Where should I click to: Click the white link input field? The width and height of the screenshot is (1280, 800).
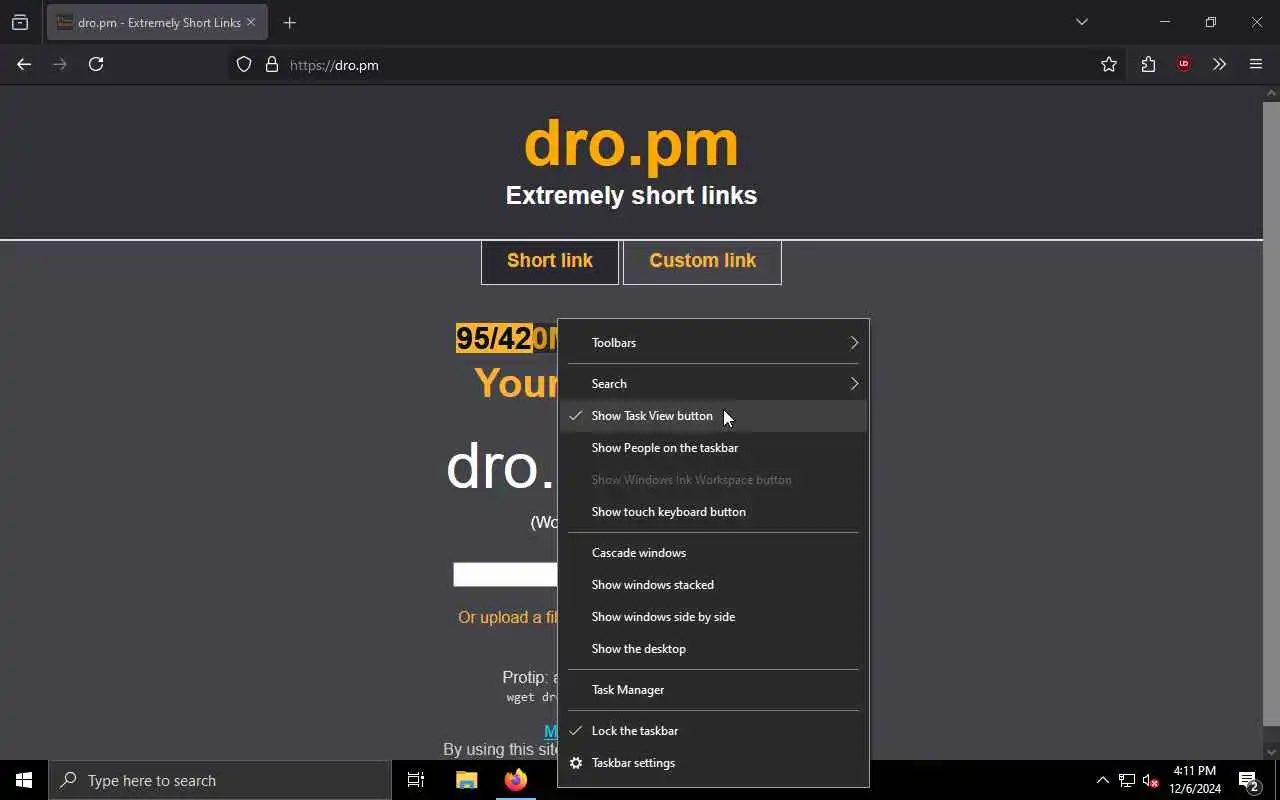pyautogui.click(x=505, y=574)
